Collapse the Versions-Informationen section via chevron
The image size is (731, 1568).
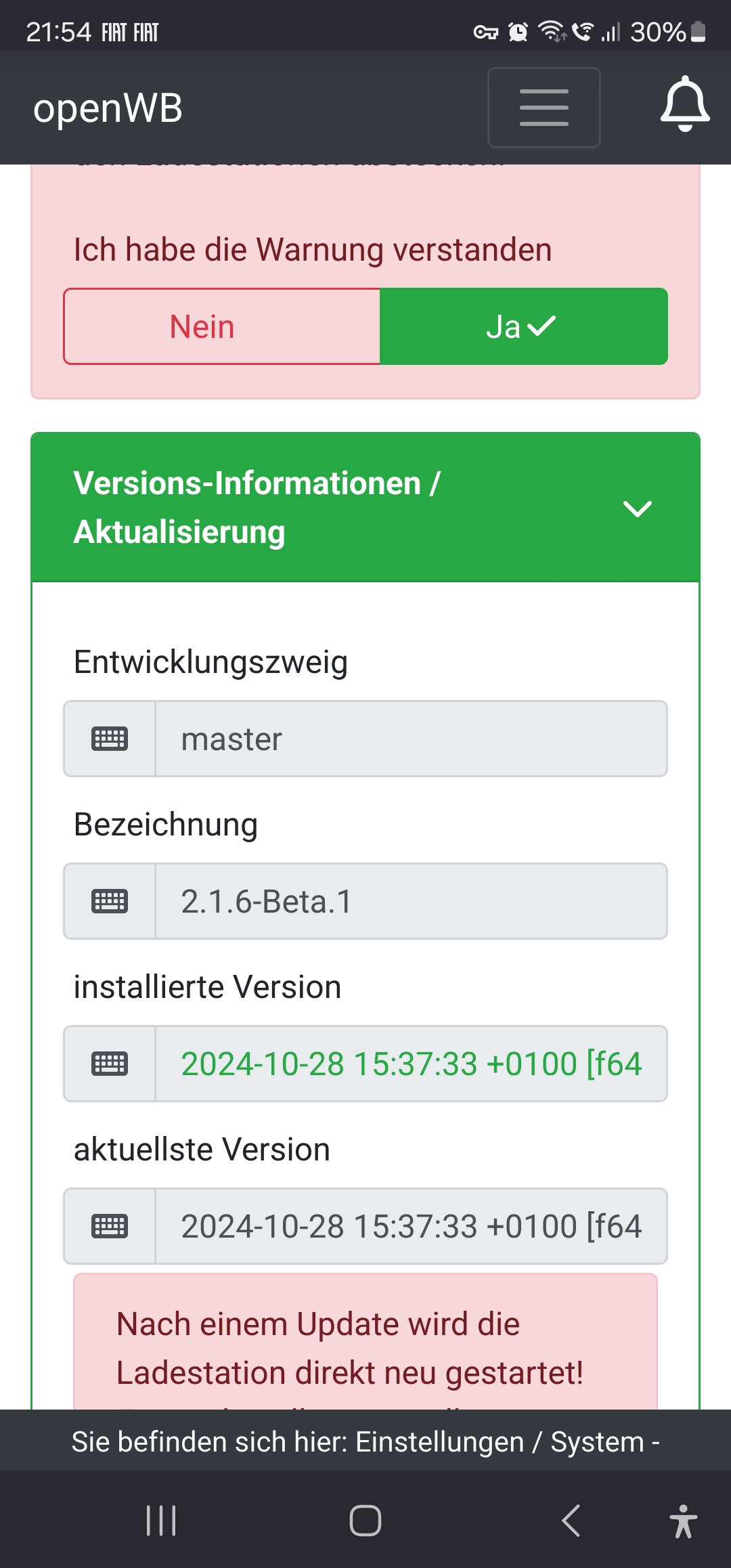coord(637,508)
